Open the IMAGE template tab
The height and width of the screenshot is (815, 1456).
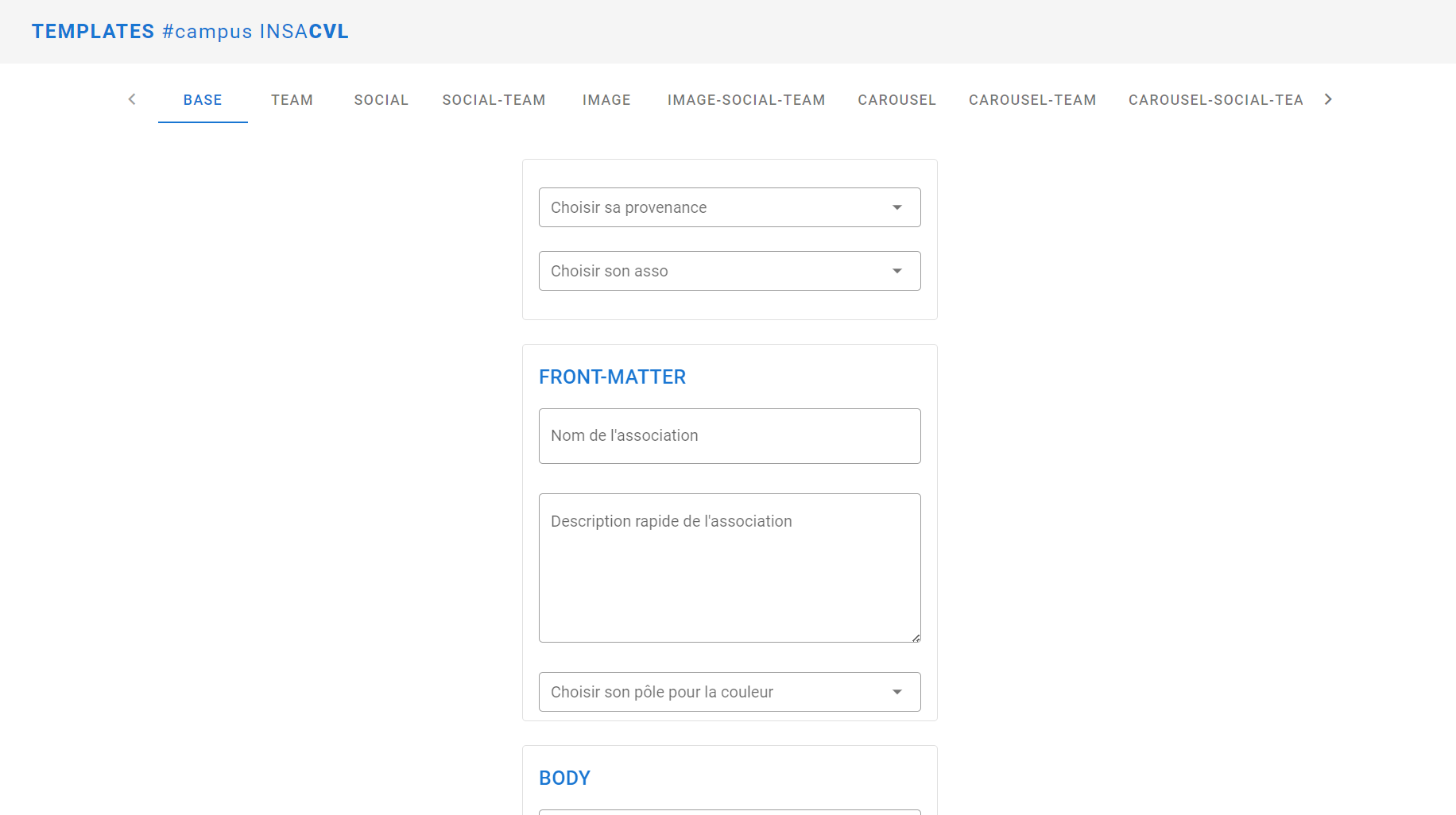click(x=606, y=99)
